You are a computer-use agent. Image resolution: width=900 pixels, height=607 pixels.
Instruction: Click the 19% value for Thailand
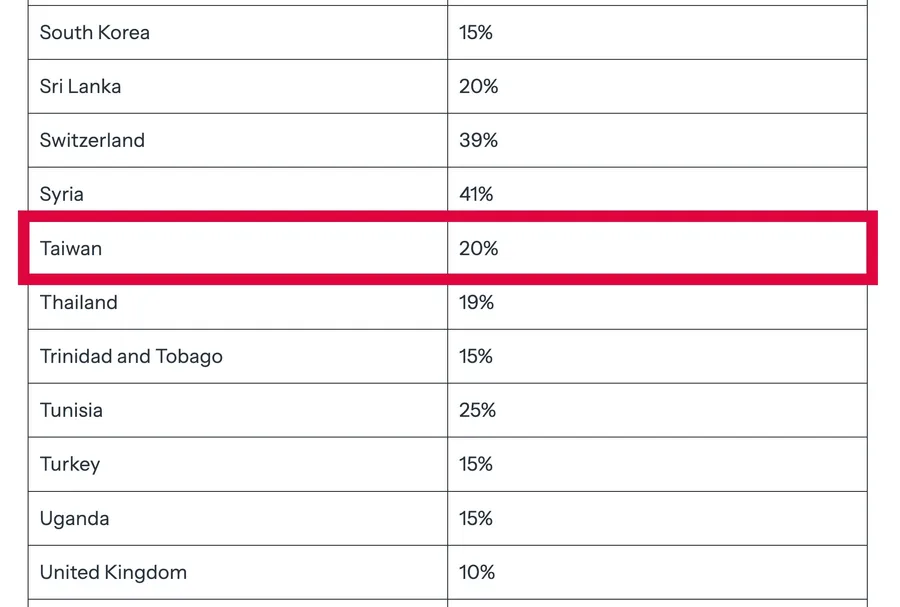(x=476, y=302)
